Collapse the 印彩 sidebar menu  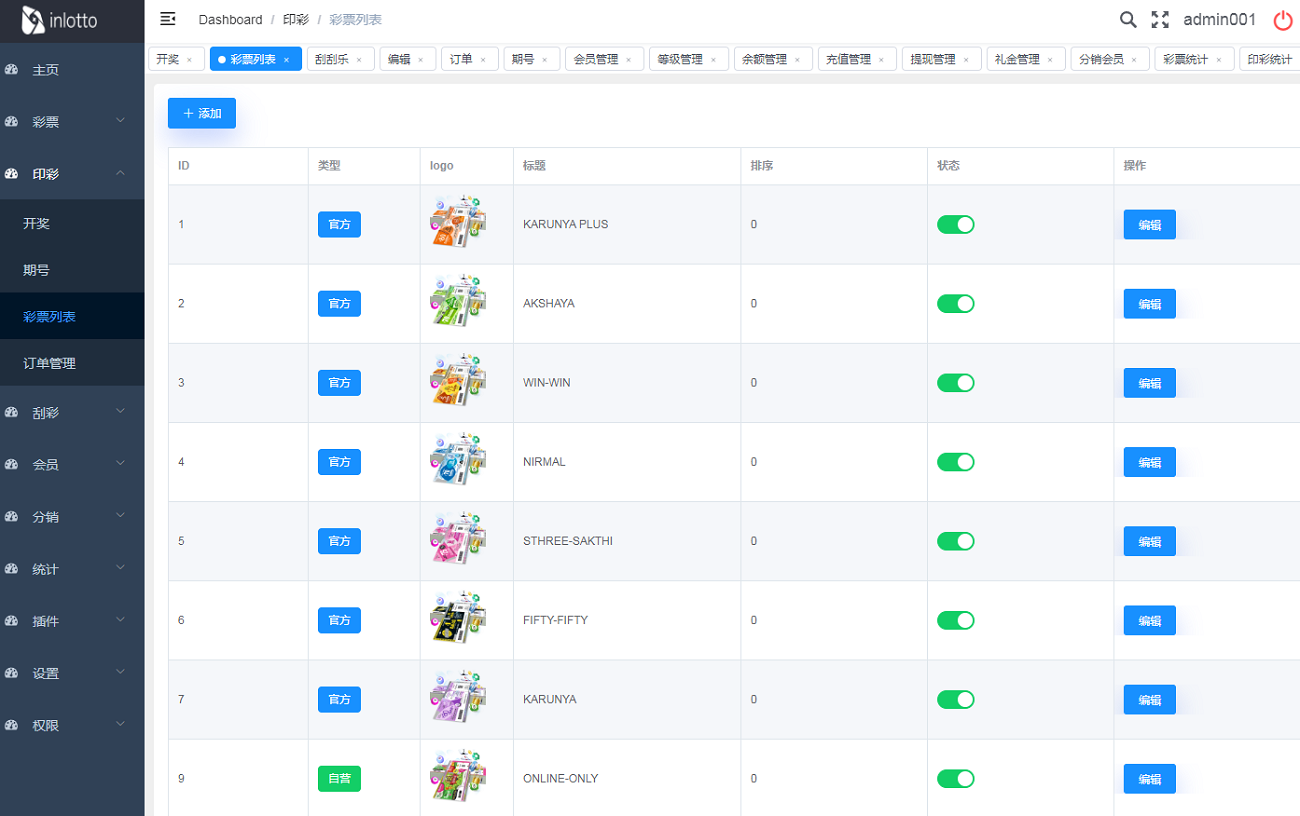click(120, 172)
